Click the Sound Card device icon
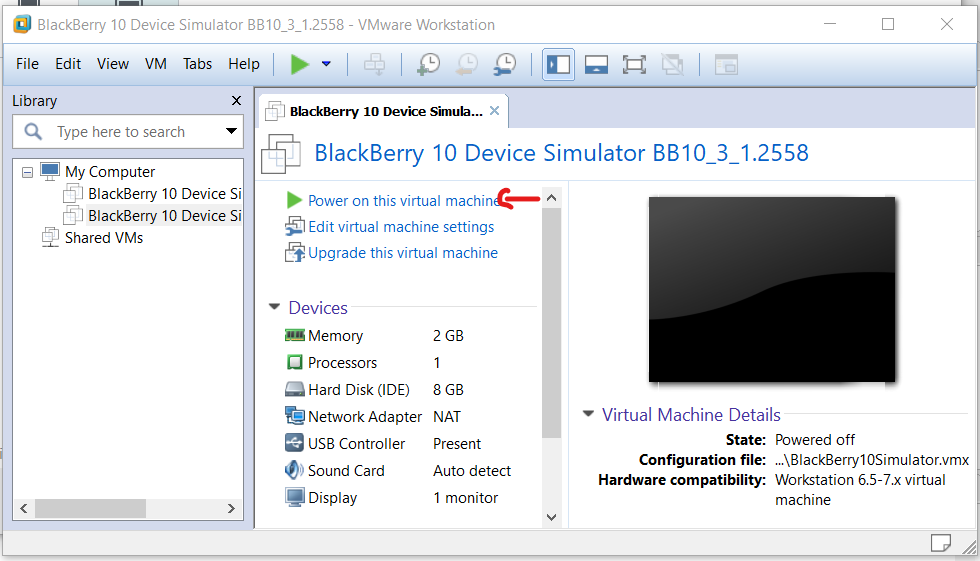Viewport: 980px width, 561px height. [x=294, y=470]
